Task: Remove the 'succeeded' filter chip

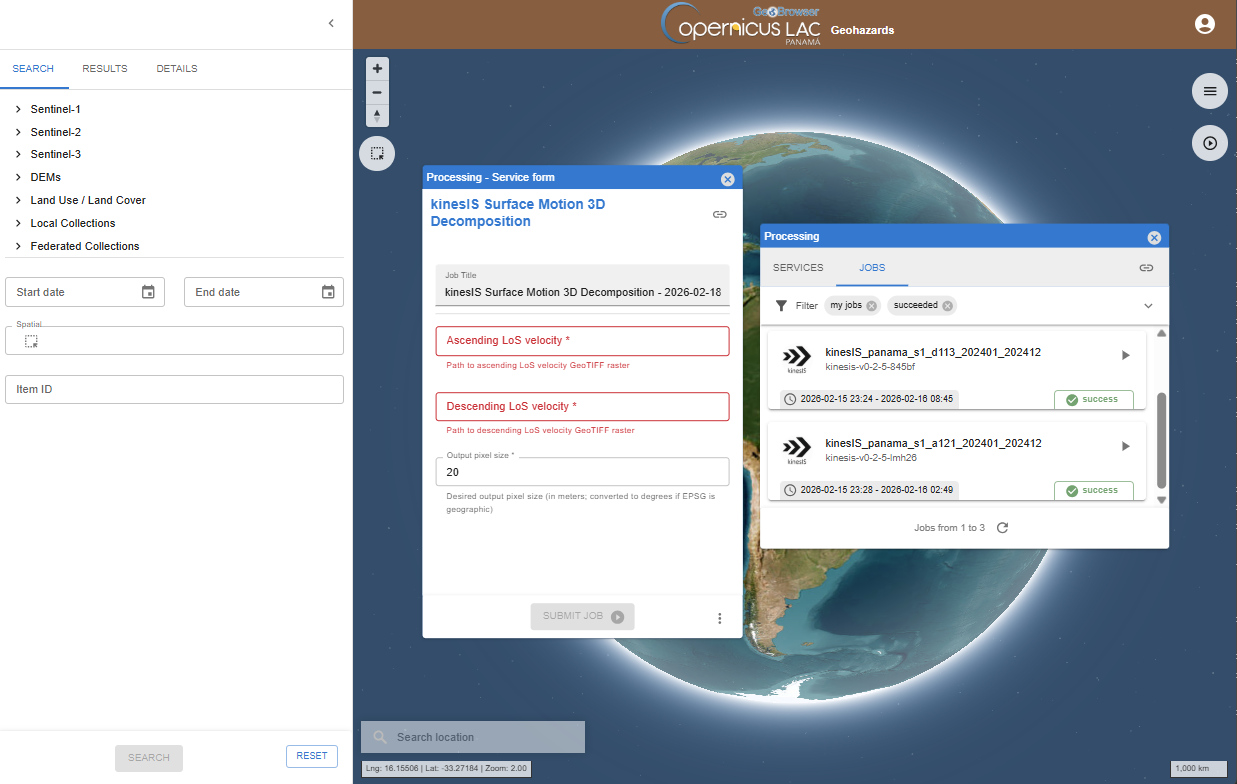Action: point(947,306)
